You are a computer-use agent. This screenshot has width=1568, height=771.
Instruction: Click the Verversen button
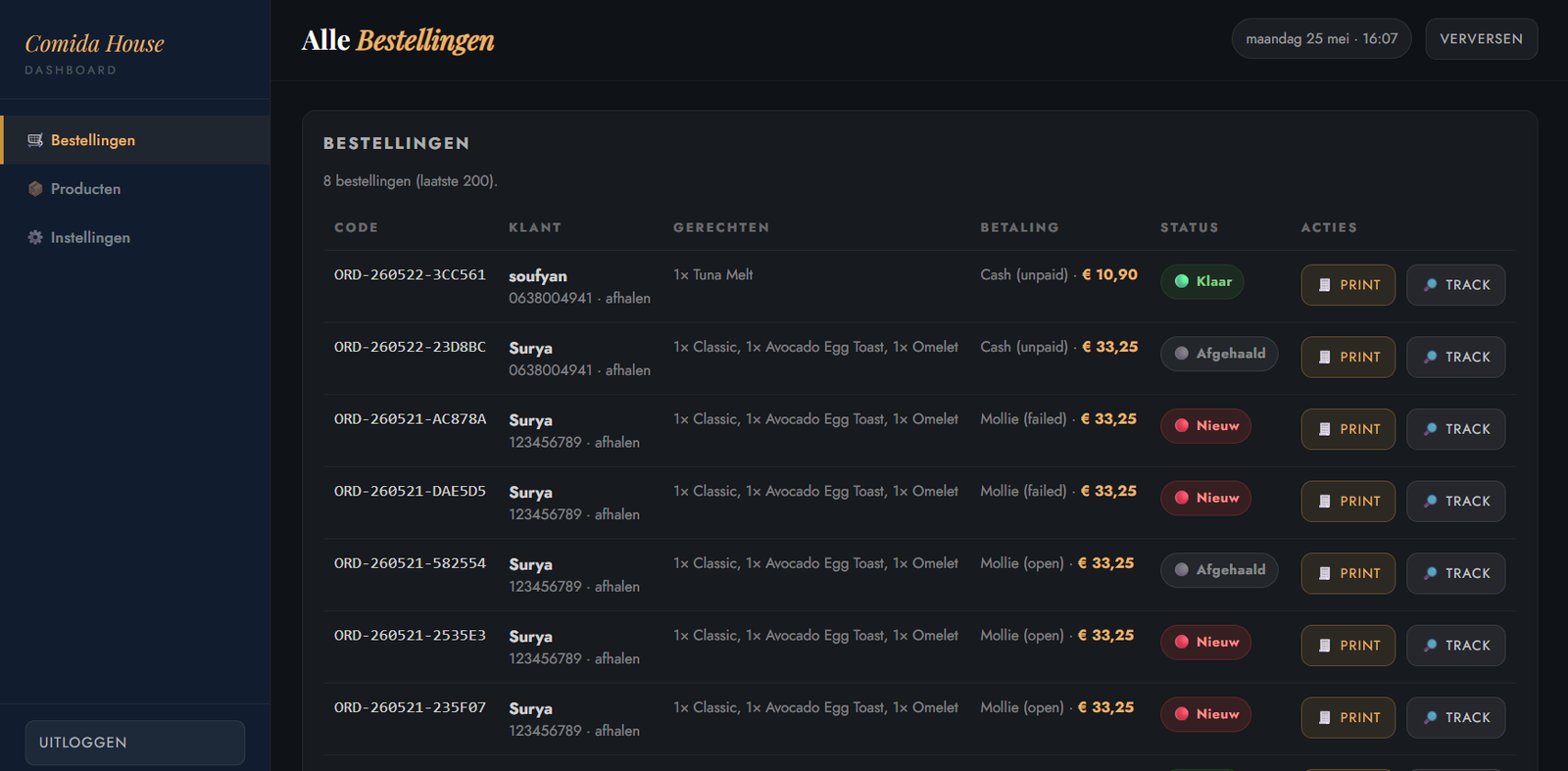coord(1481,39)
